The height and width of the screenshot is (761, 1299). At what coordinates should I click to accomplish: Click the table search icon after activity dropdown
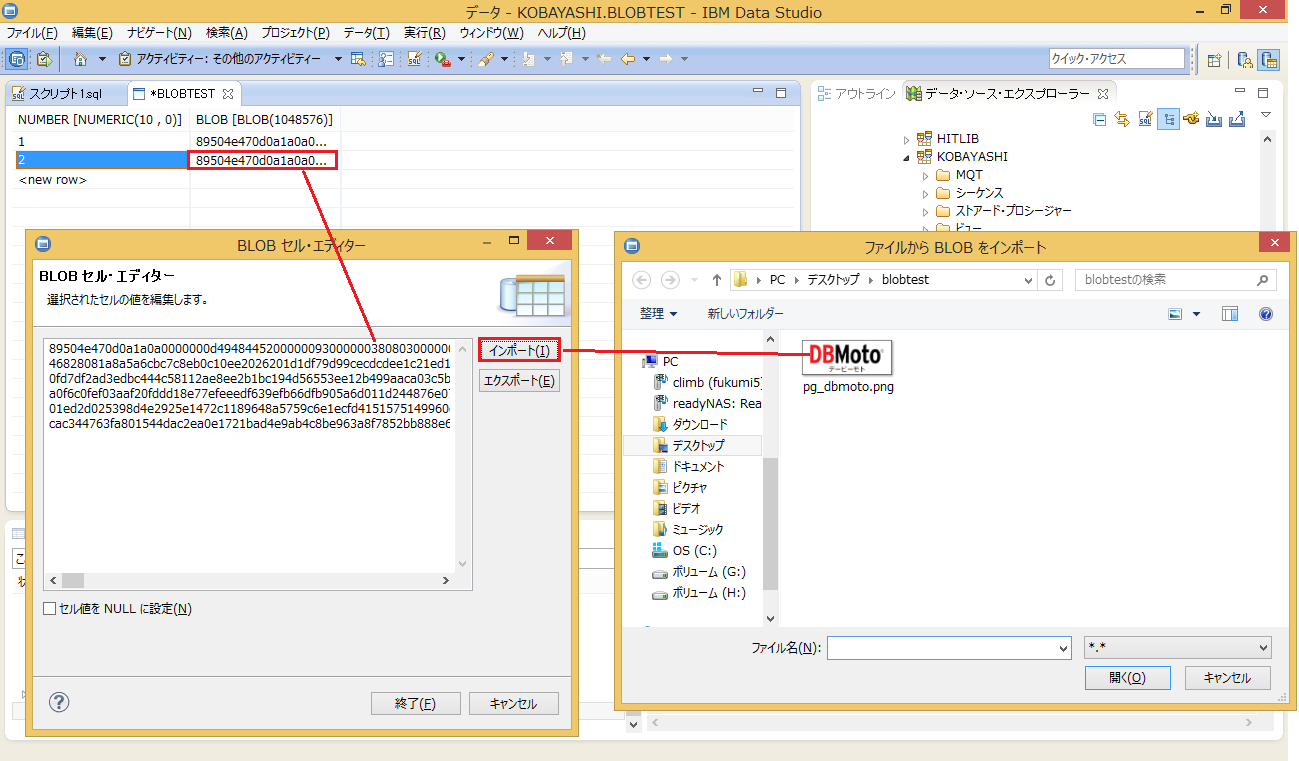pyautogui.click(x=358, y=59)
